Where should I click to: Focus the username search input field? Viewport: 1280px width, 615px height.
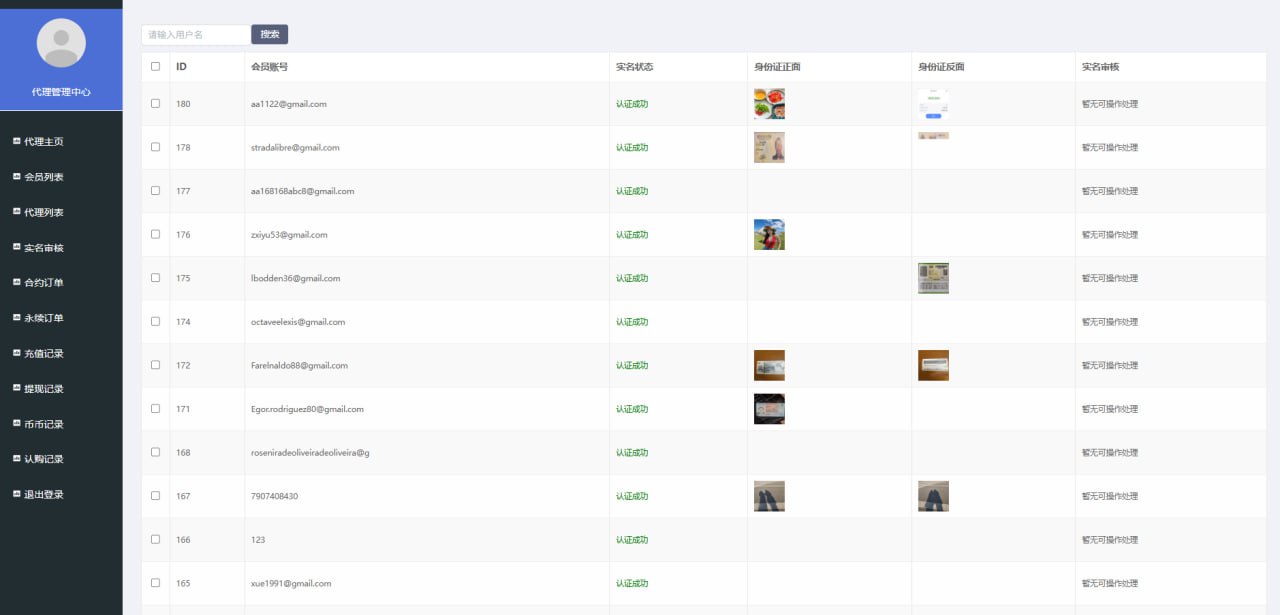pos(195,35)
